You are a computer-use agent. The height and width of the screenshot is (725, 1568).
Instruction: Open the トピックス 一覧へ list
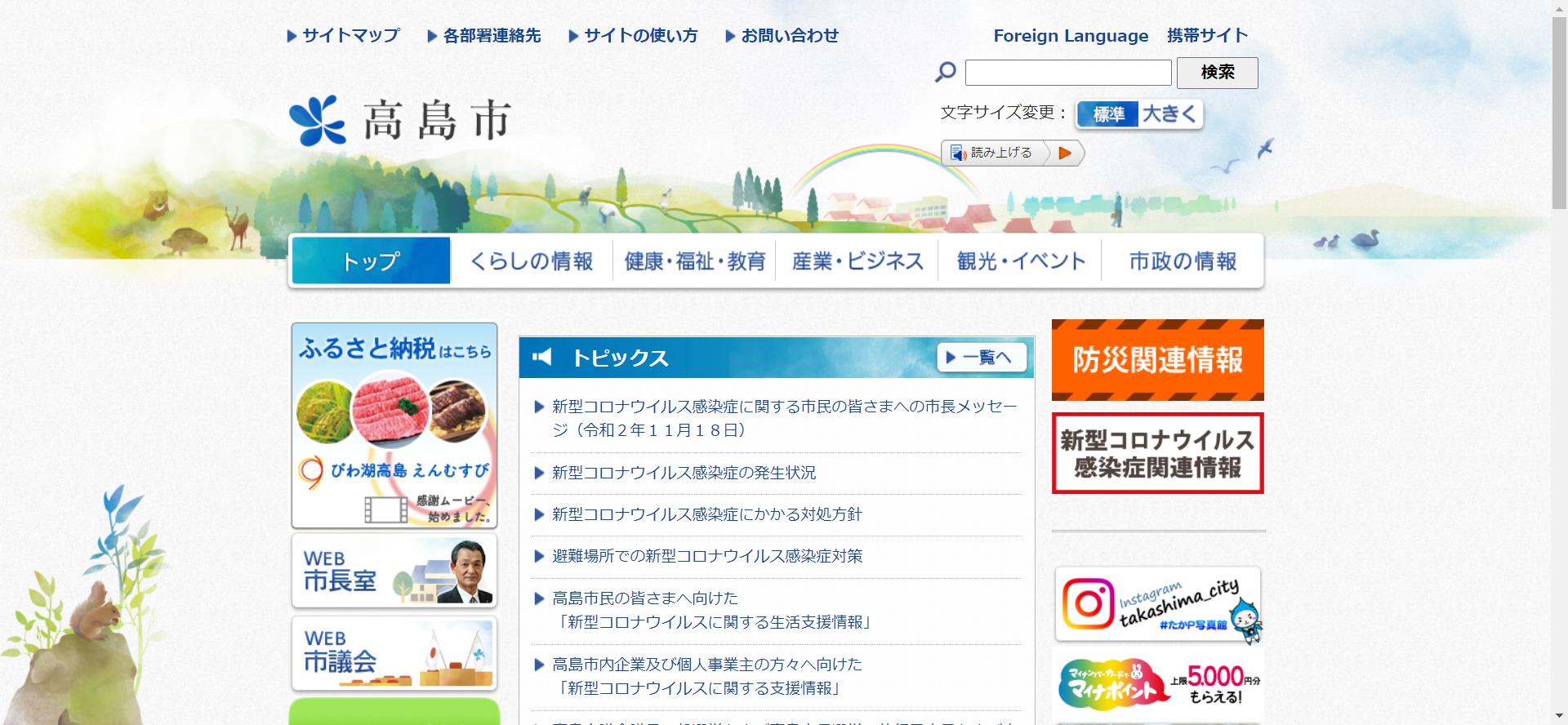981,358
